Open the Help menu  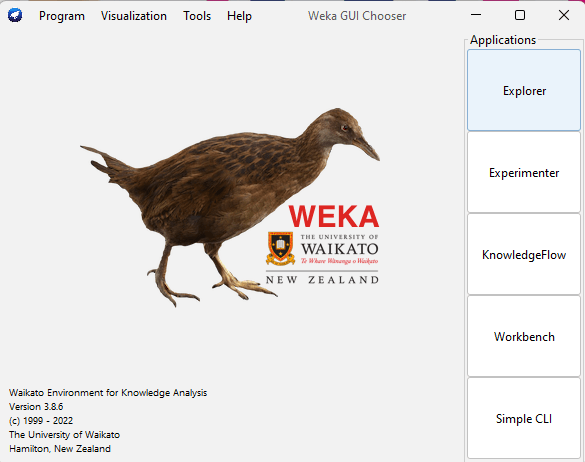click(x=239, y=16)
